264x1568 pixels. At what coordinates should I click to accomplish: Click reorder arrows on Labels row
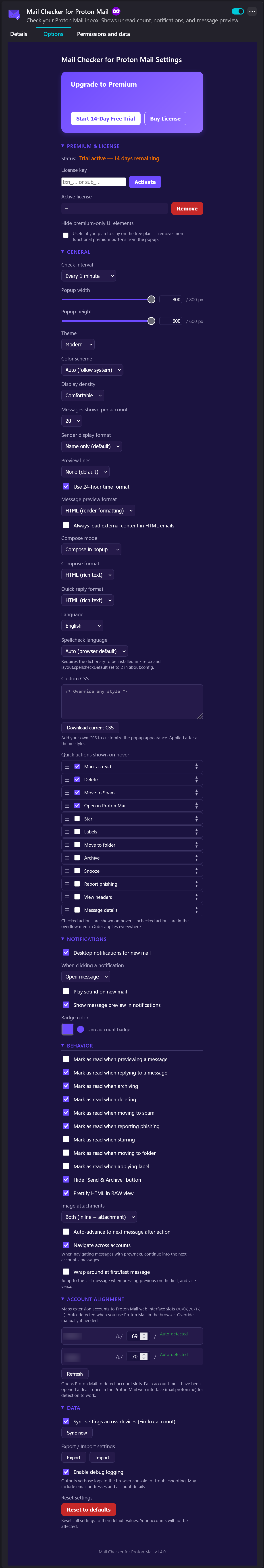(x=196, y=831)
